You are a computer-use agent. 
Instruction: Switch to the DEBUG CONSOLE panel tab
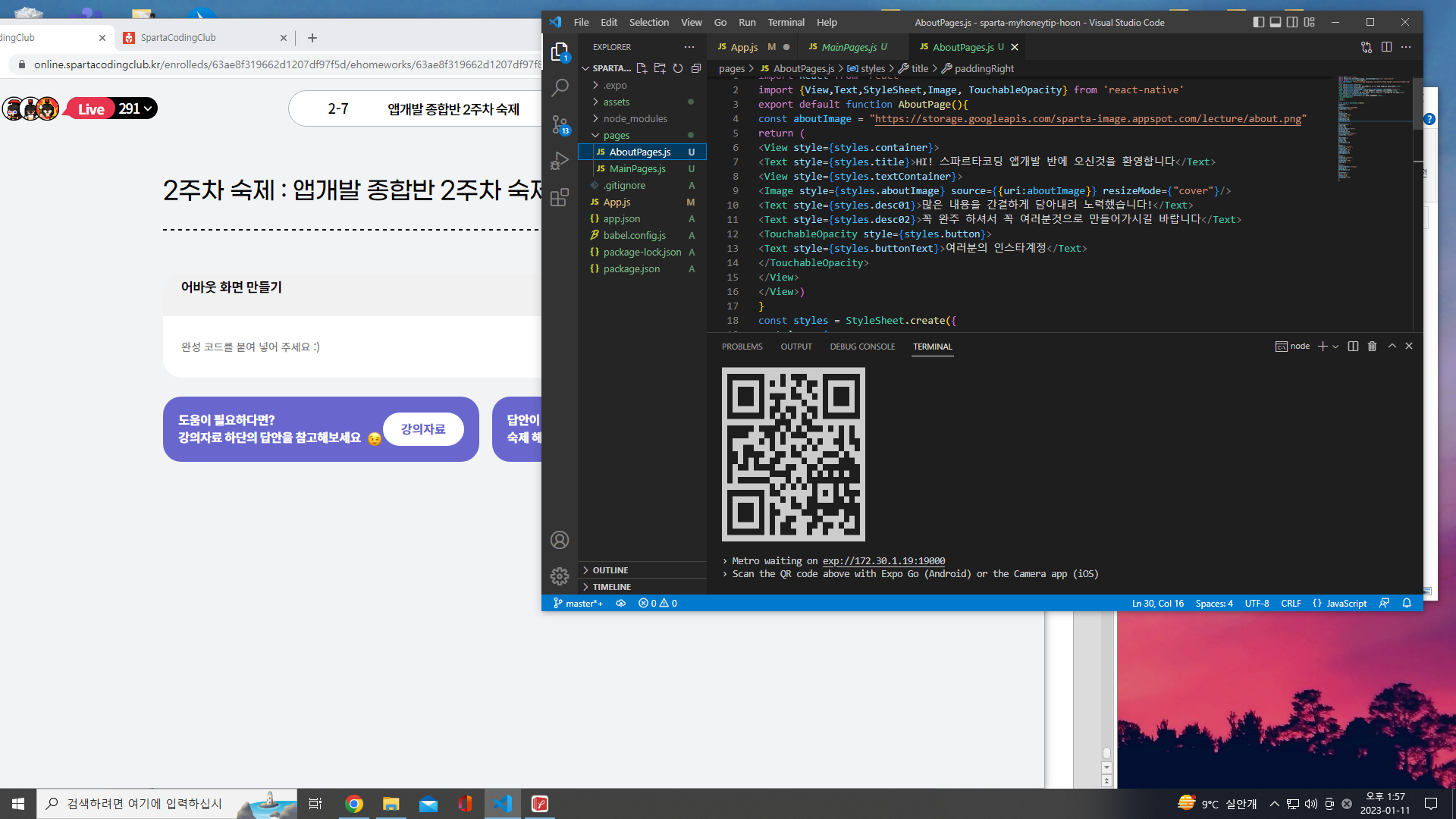(862, 347)
